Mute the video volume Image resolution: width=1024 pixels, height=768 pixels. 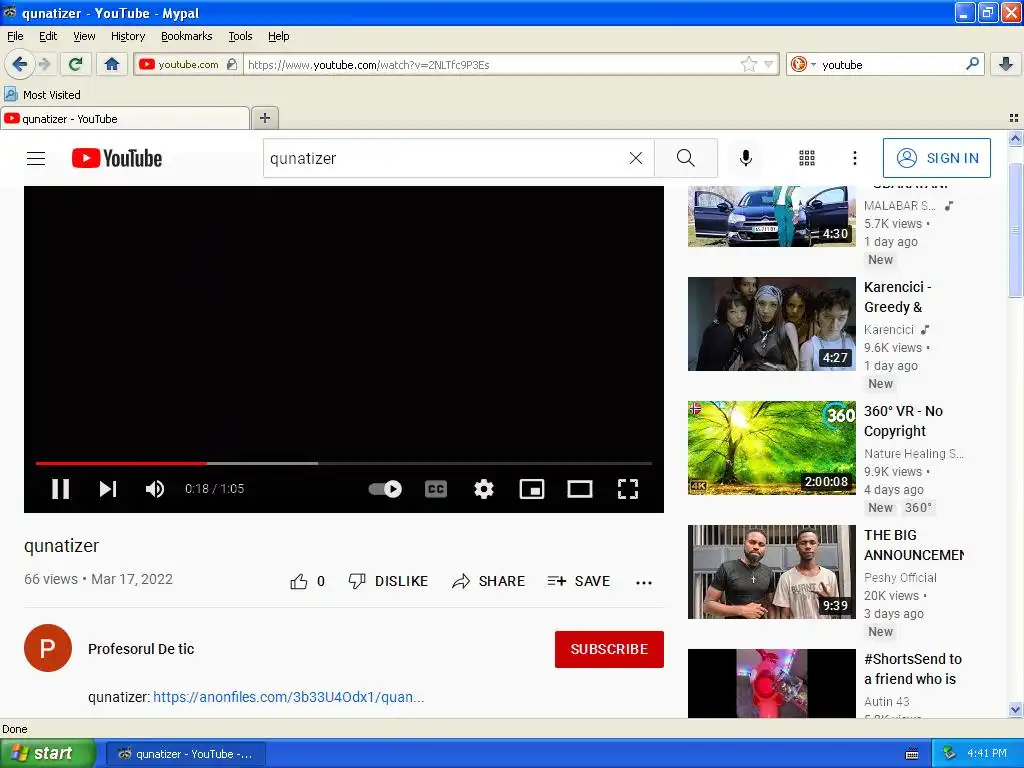pos(155,488)
